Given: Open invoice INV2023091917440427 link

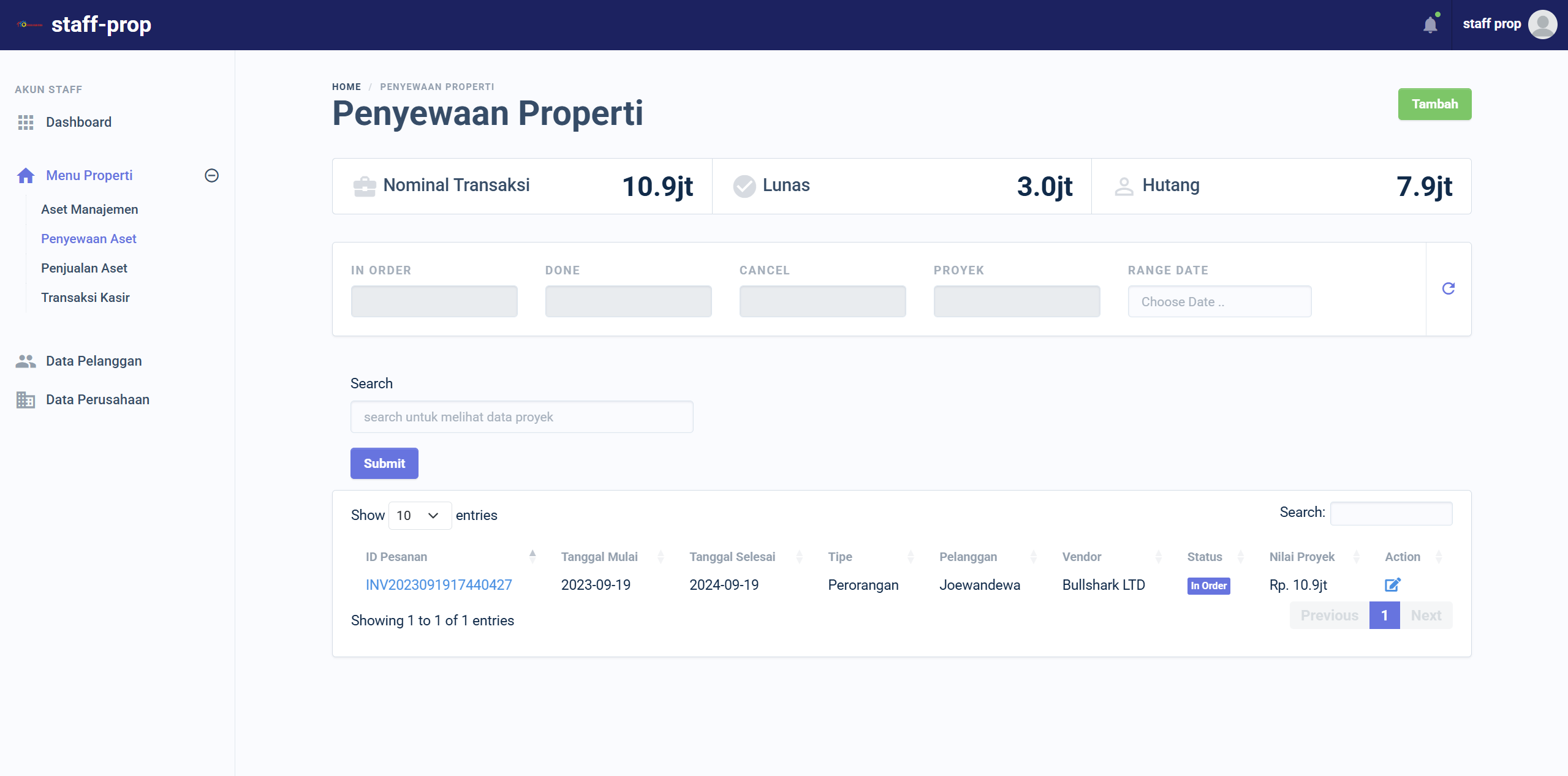Looking at the screenshot, I should click(x=439, y=585).
